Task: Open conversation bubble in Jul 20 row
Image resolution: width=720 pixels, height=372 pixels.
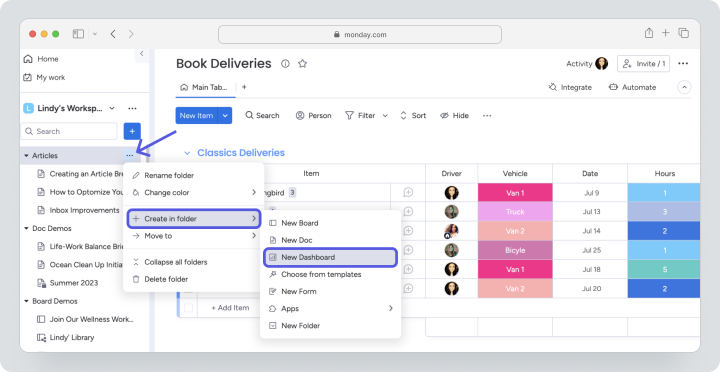Action: pos(408,288)
